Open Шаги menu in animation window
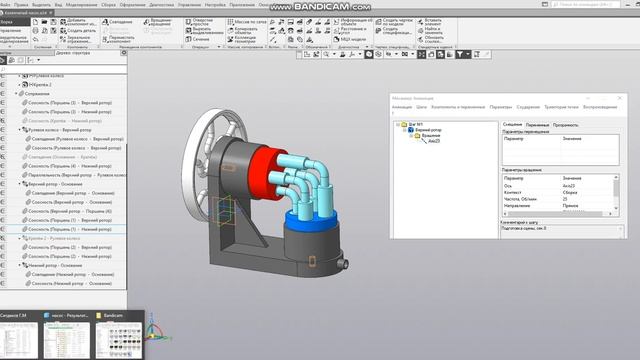The width and height of the screenshot is (640, 360). 422,107
